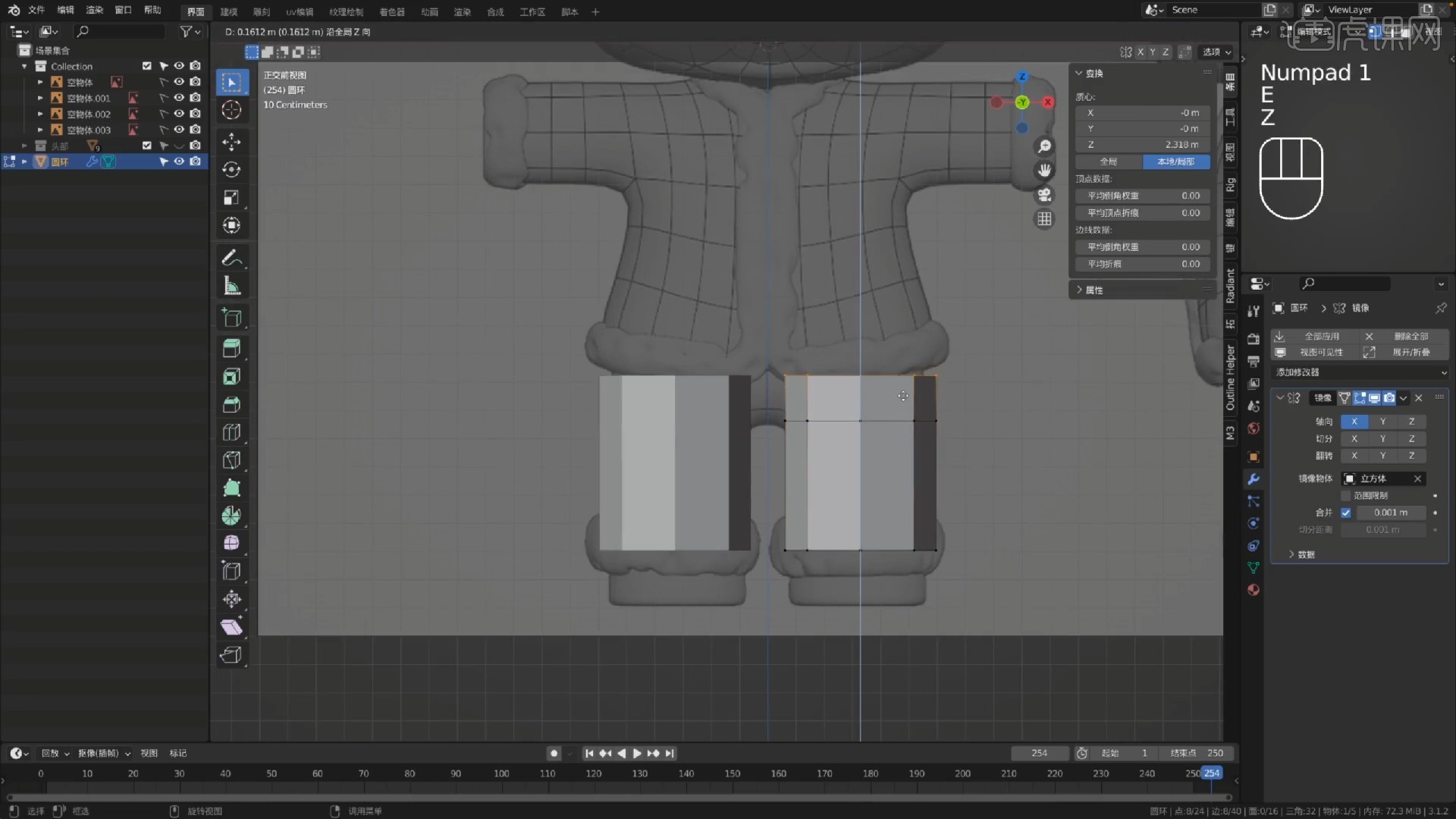
Task: Open the outliner filter dropdown
Action: click(x=190, y=31)
